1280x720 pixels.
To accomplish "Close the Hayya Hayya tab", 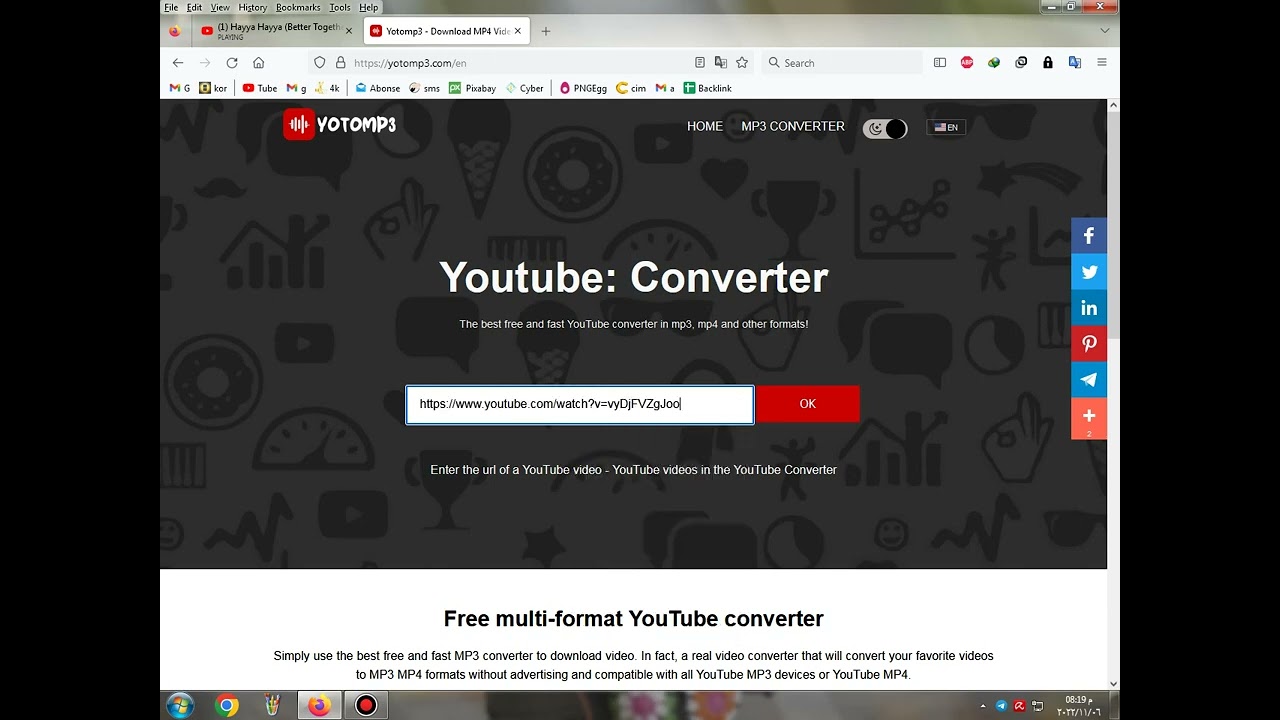I will tap(349, 31).
